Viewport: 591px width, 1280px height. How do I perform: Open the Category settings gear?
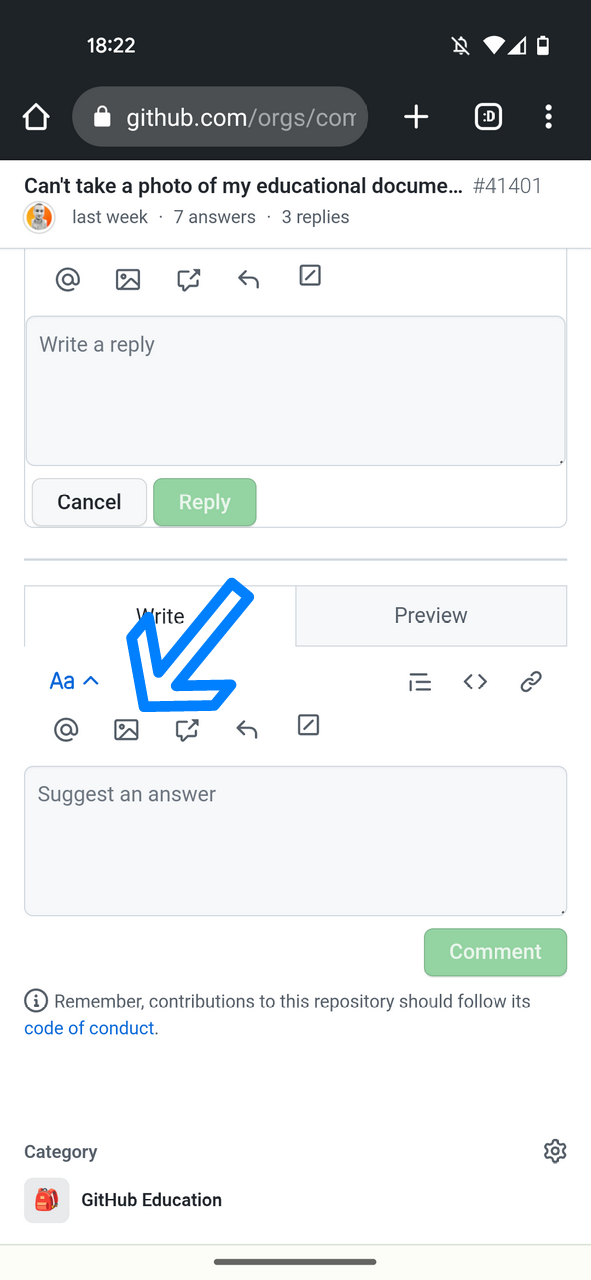(555, 1151)
